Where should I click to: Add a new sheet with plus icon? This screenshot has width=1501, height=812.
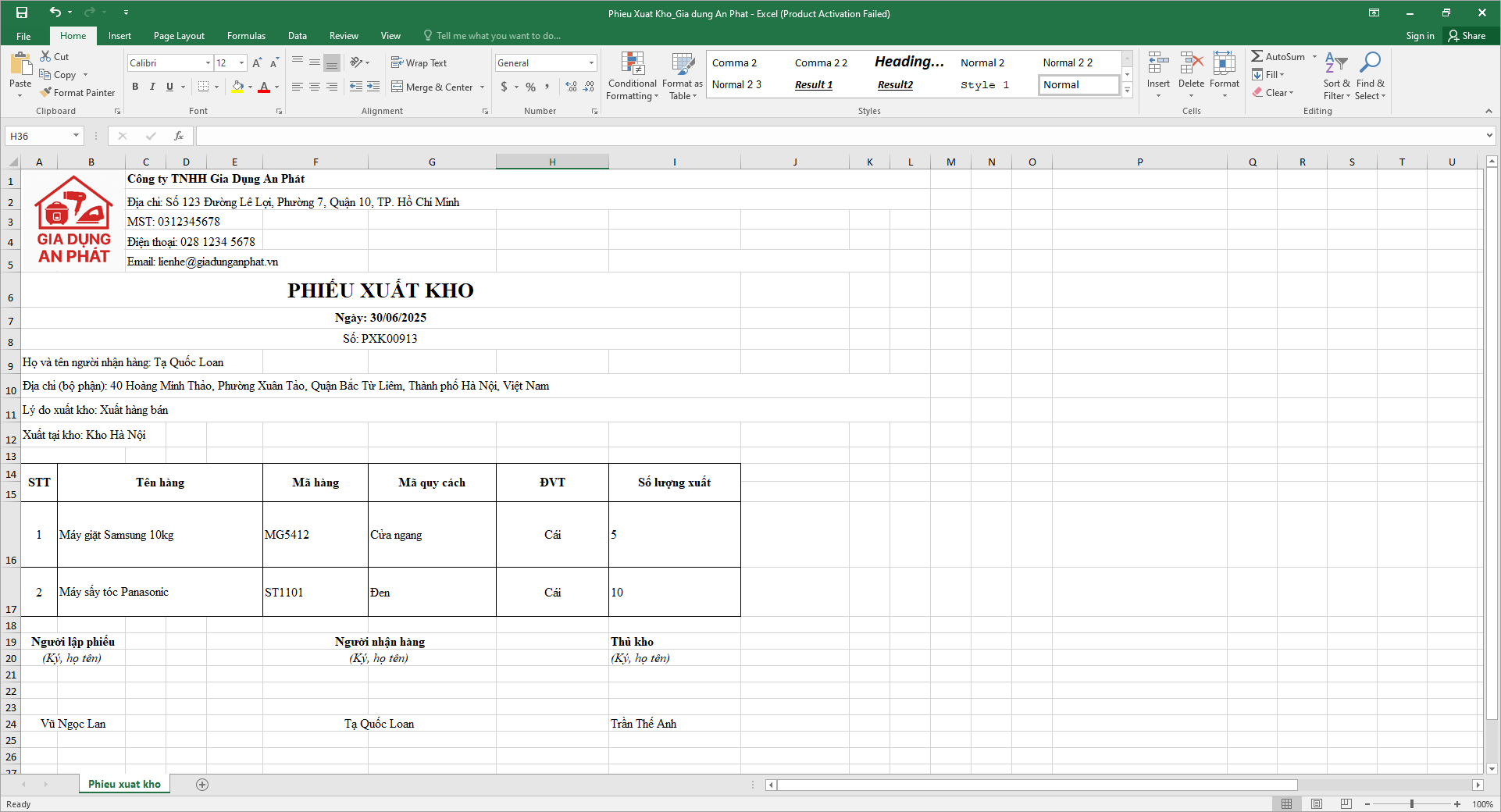(202, 785)
